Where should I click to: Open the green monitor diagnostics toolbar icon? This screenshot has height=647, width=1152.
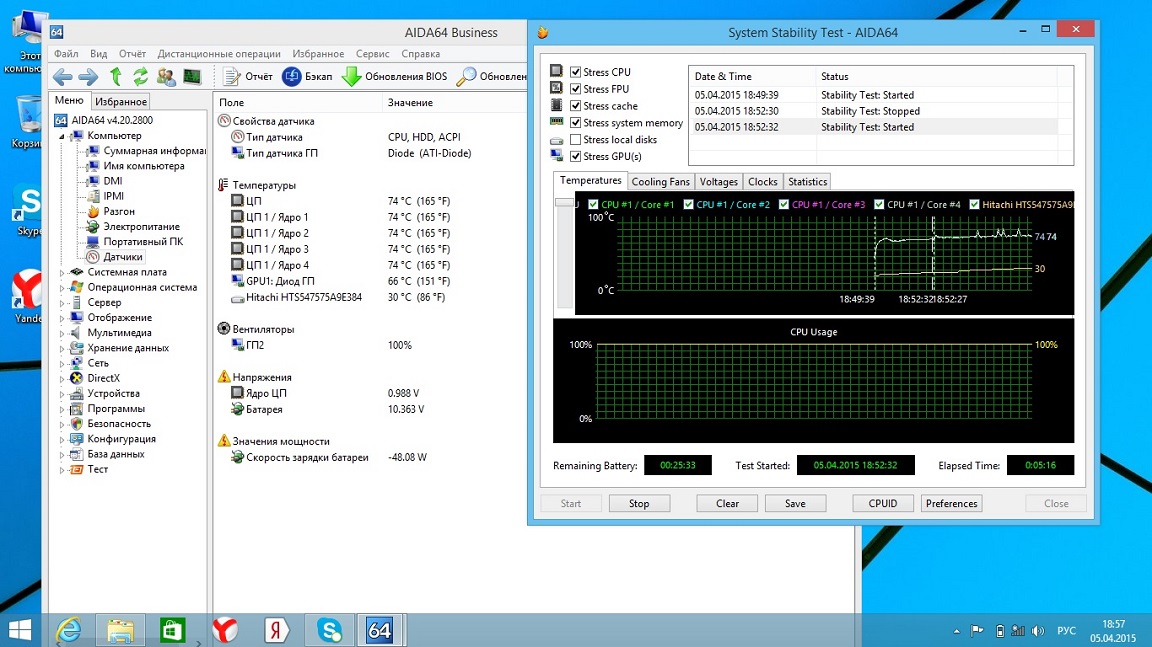[x=191, y=77]
